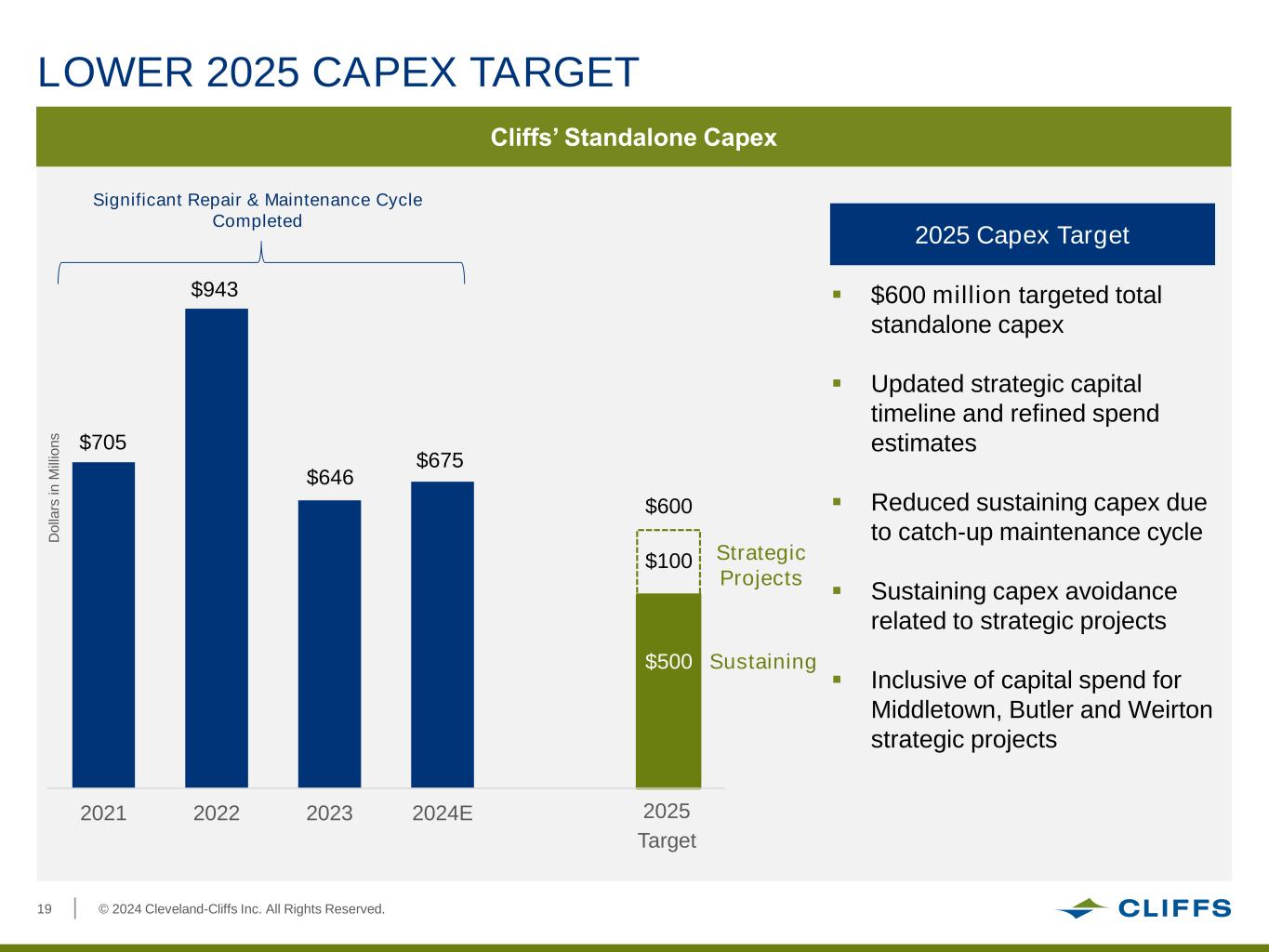Click the "Middletown, Butler and Weirton" bullet
Screen dimensions: 1269x952
click(1041, 710)
